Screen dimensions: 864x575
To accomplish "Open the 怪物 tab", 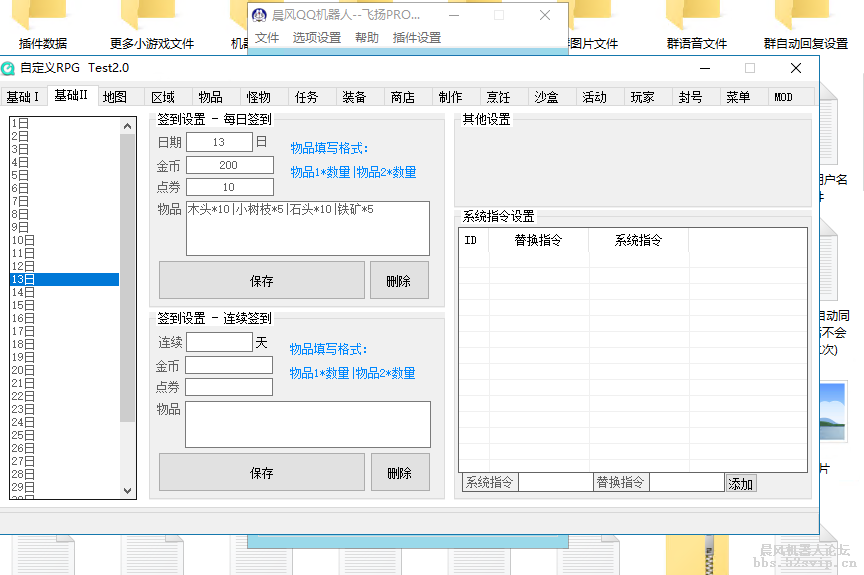I will [x=264, y=97].
